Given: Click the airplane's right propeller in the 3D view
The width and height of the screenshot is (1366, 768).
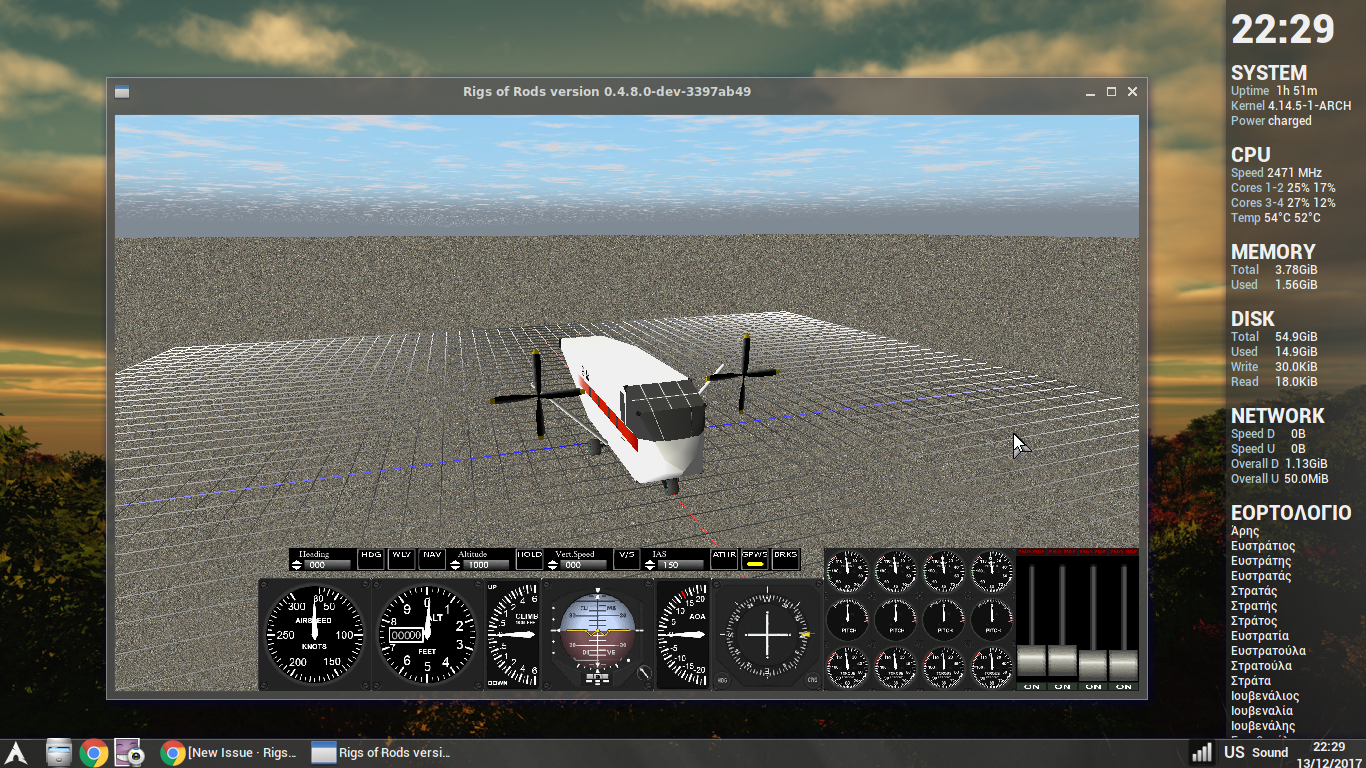Looking at the screenshot, I should tap(744, 374).
